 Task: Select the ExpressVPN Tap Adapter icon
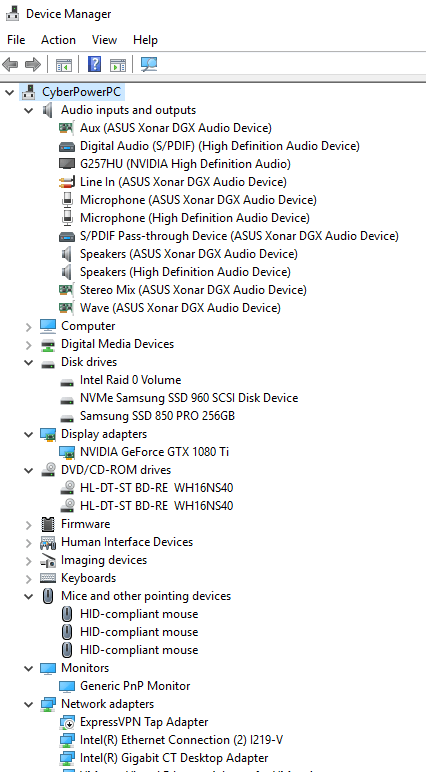(66, 722)
